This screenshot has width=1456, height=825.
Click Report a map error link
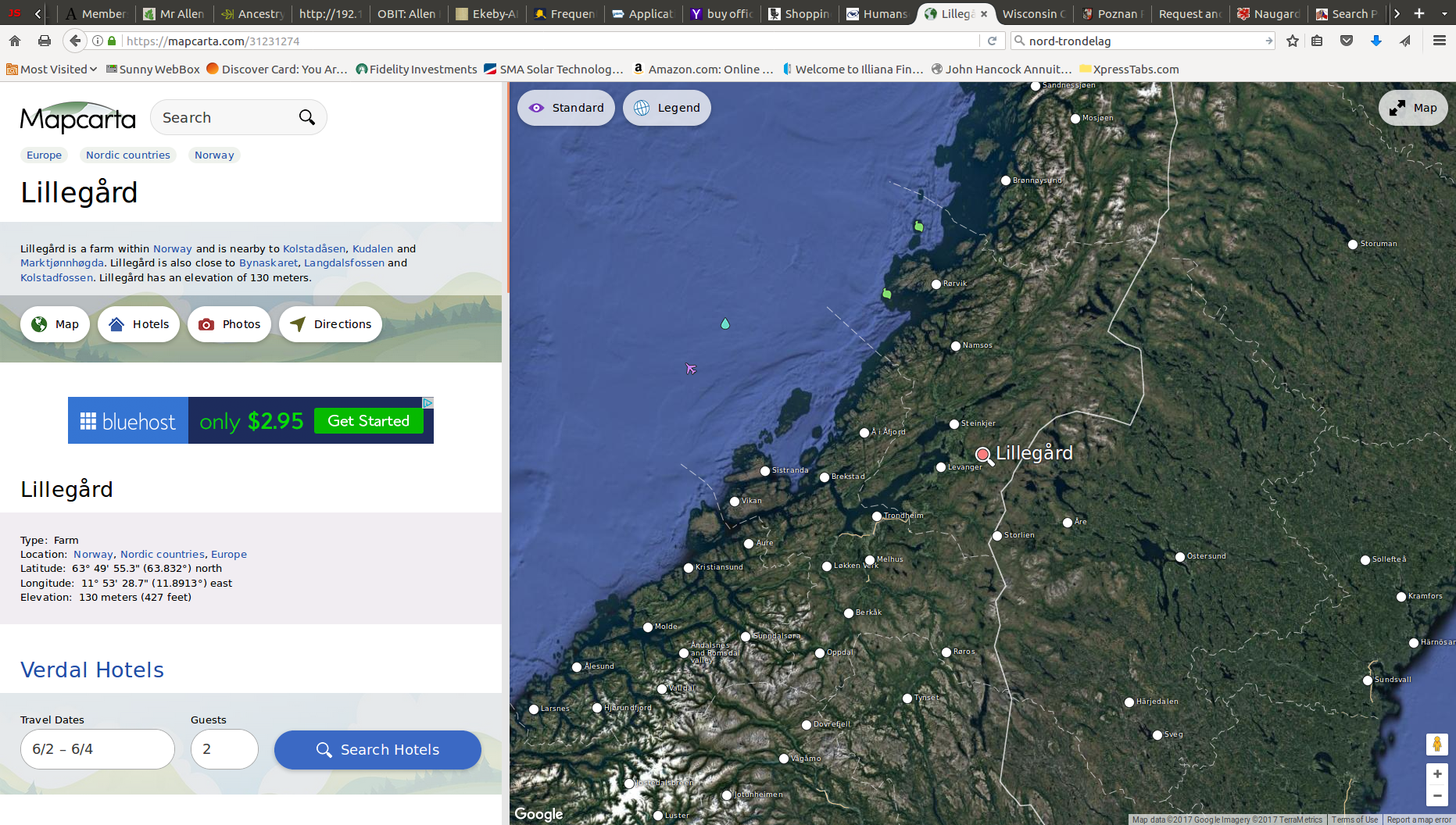1418,820
